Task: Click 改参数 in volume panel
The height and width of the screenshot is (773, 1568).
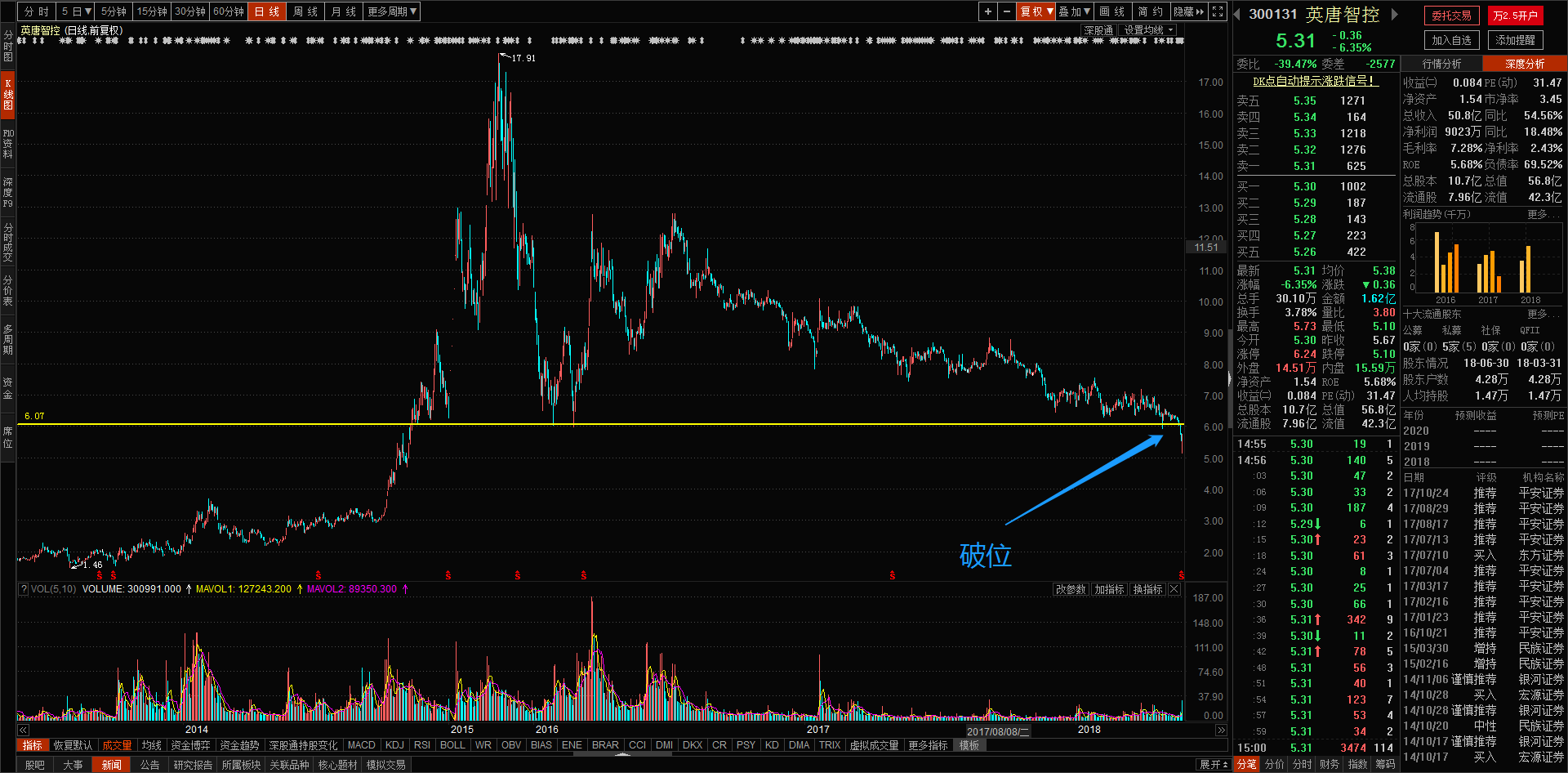Action: [1071, 589]
